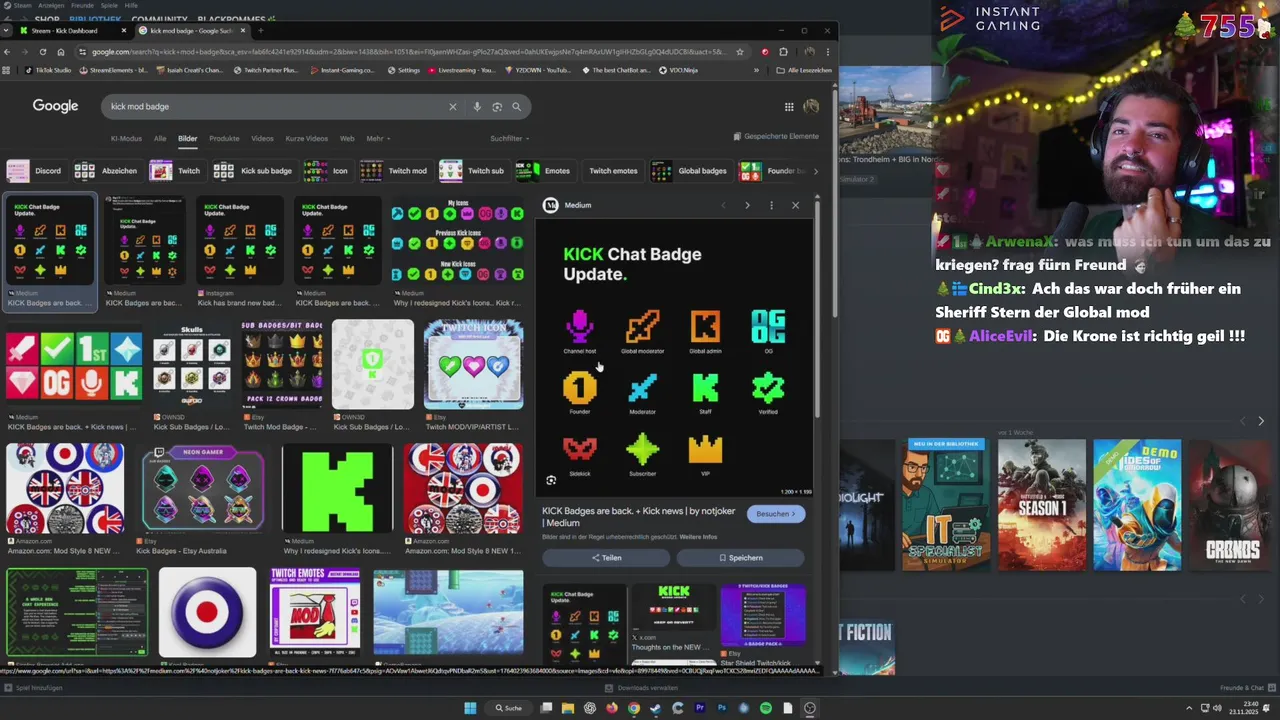The image size is (1280, 720).
Task: Open the Chrome extensions puzzle icon
Action: pos(783,52)
